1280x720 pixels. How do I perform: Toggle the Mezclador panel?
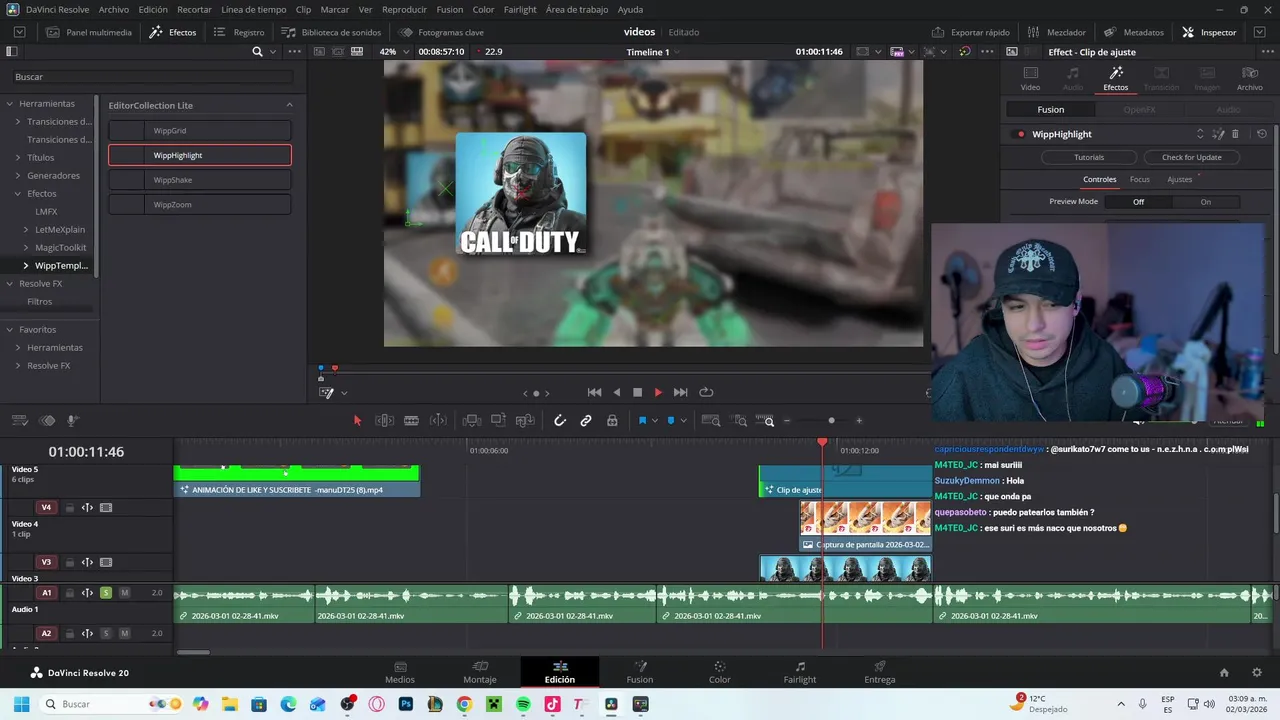(1057, 32)
